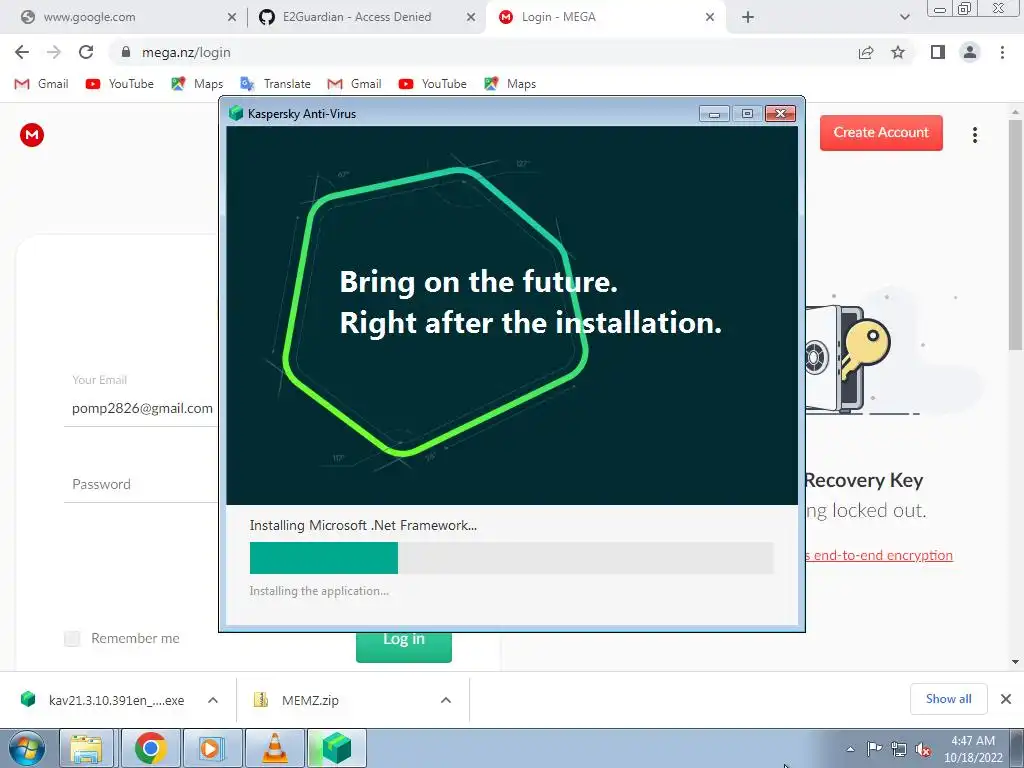This screenshot has height=768, width=1024.
Task: Open MEGA page's three-dot options menu
Action: pos(974,135)
